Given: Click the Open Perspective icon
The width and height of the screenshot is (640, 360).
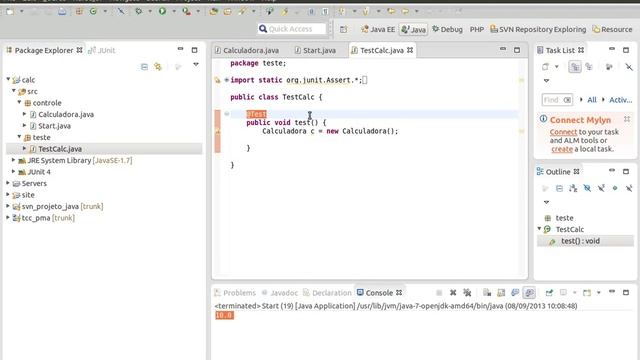Looking at the screenshot, I should 344,29.
